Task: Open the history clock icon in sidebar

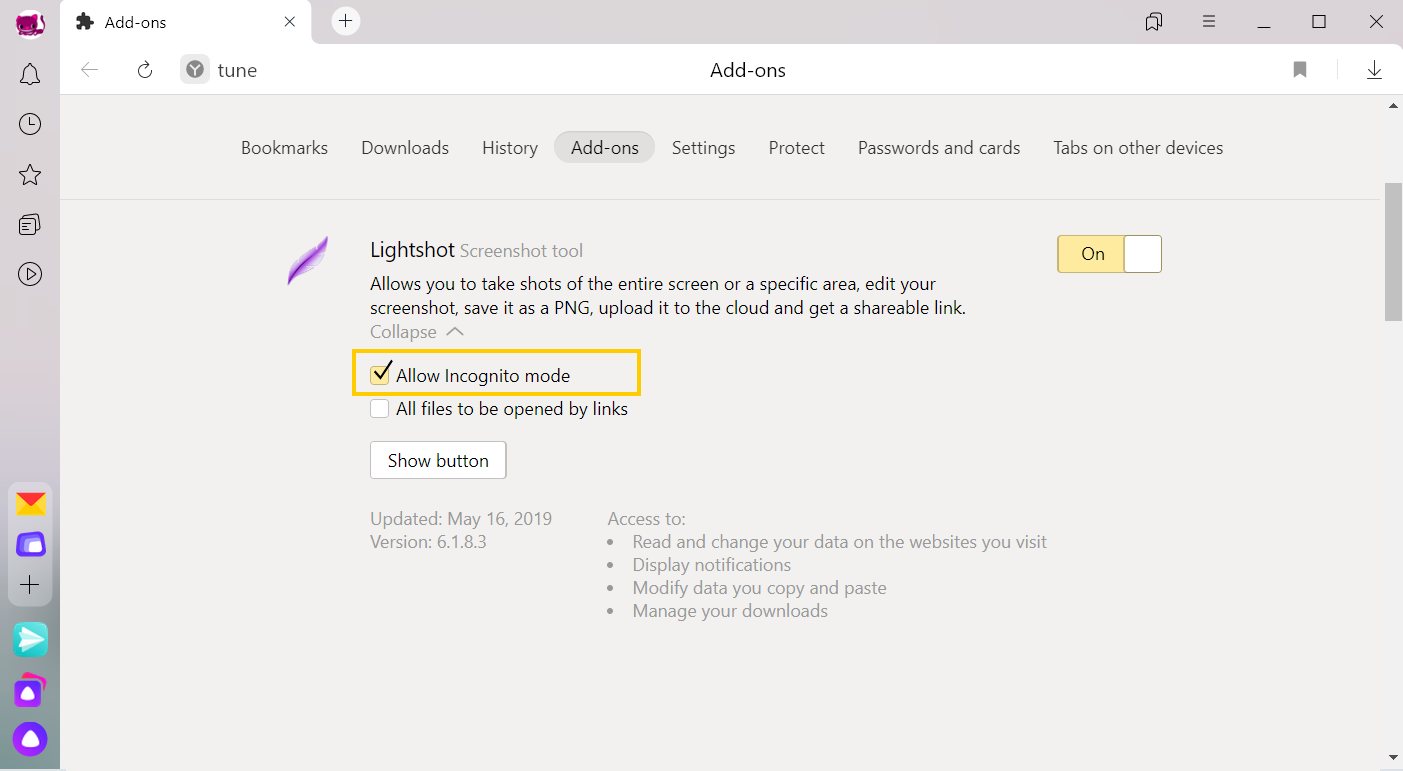Action: pyautogui.click(x=30, y=124)
